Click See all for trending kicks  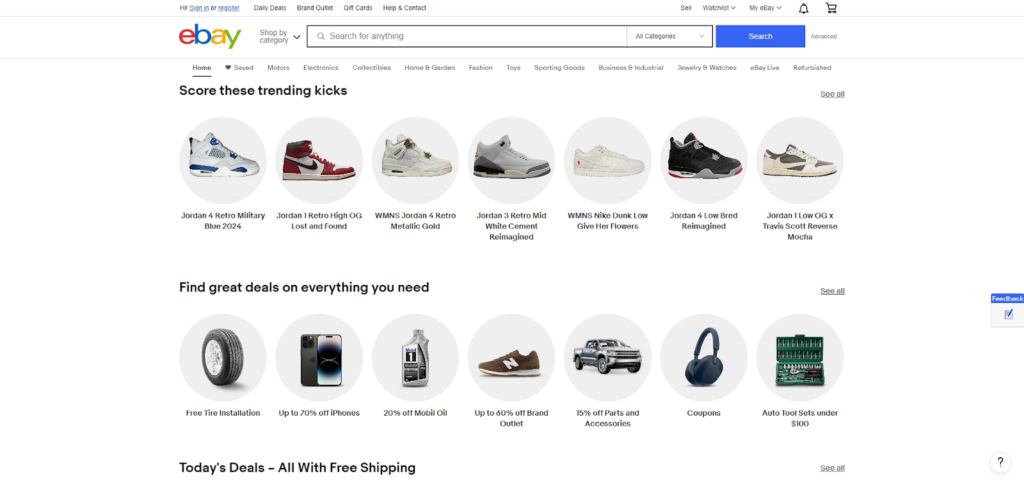pos(832,94)
